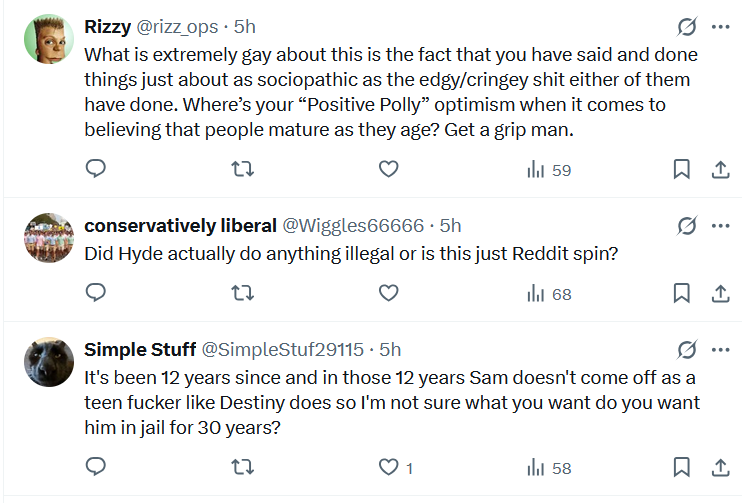742x503 pixels.
Task: Like Rizzy's post
Action: [x=389, y=170]
